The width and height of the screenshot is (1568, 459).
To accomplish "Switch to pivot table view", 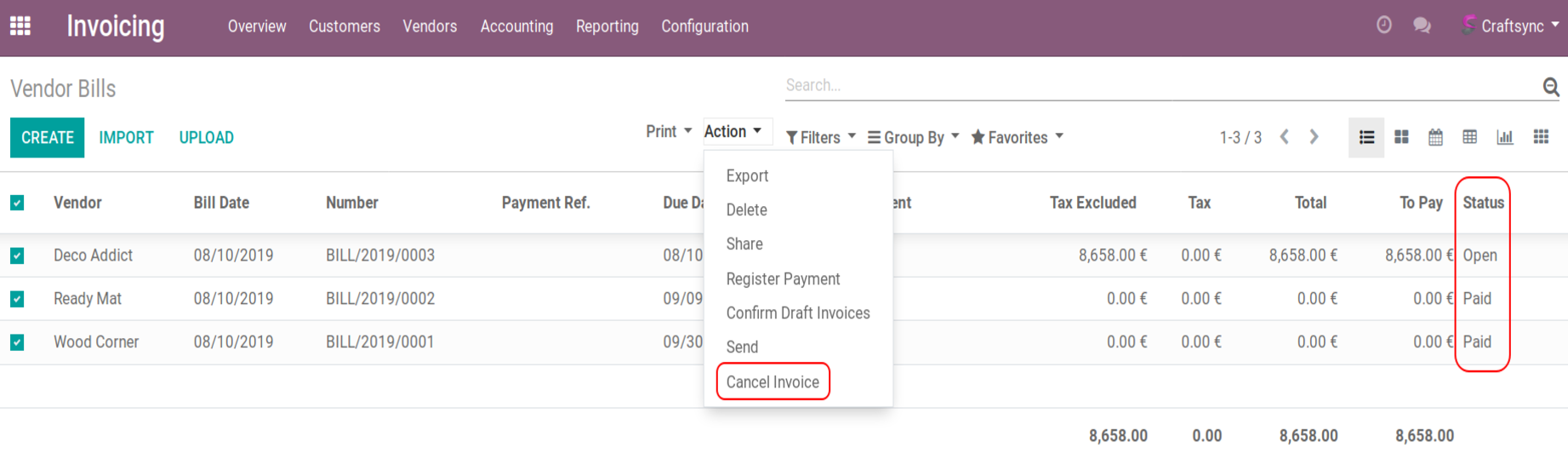I will pos(1469,137).
